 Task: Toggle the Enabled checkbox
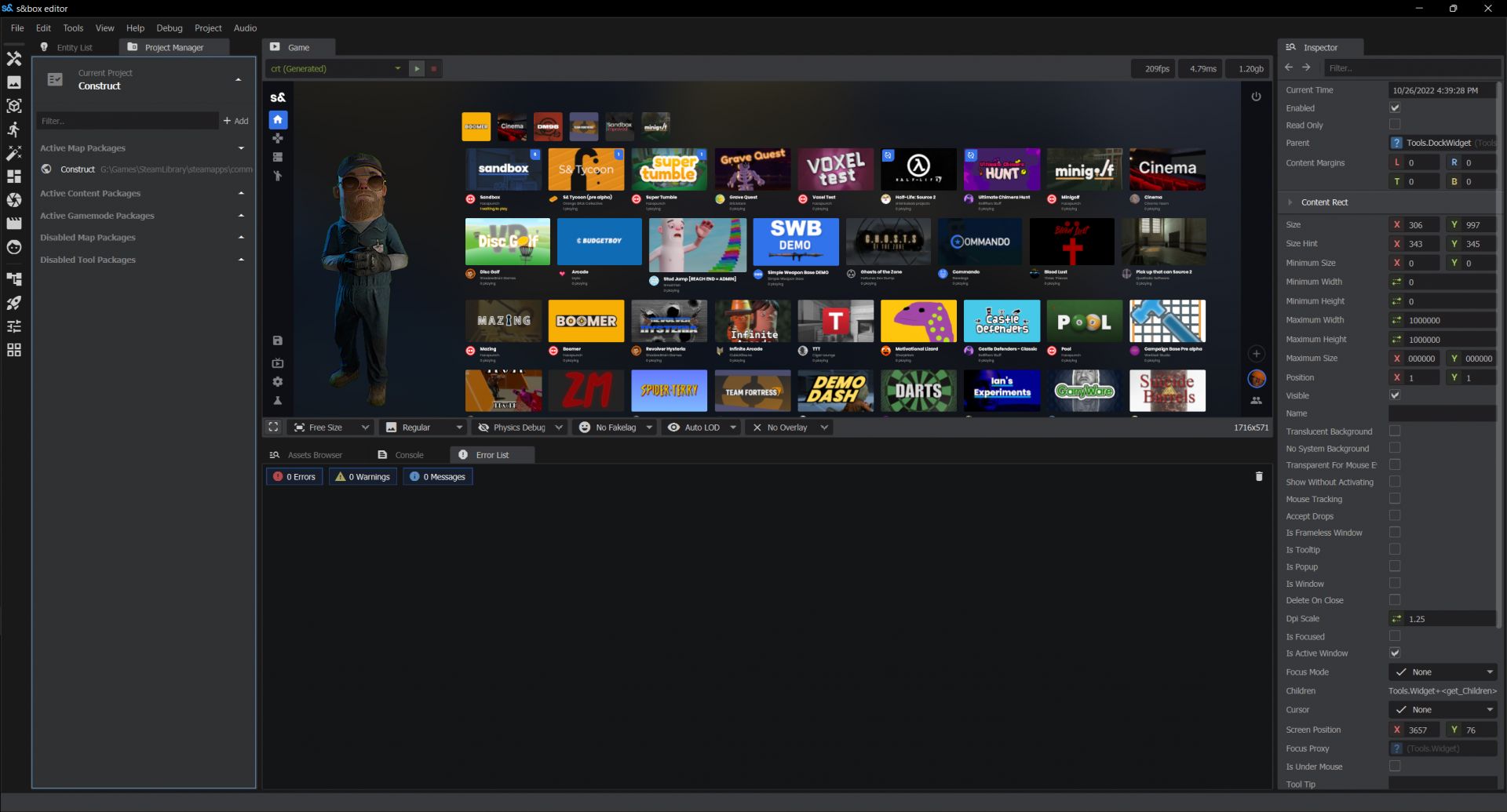click(x=1395, y=108)
